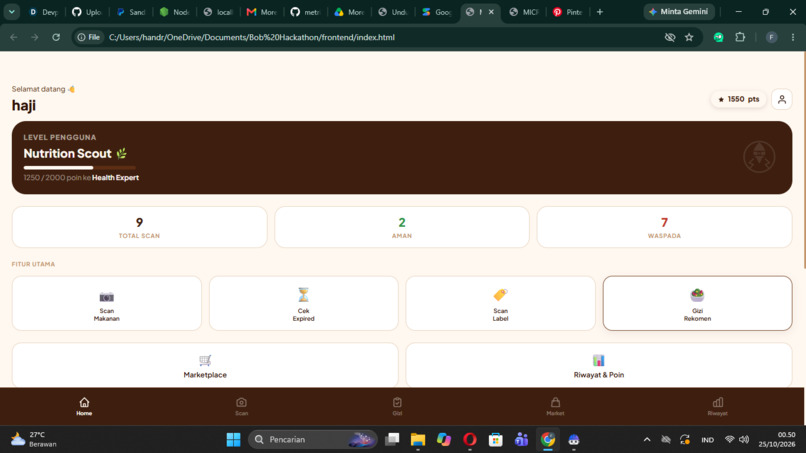Open the Copilot taskbar icon
806x453 pixels.
(444, 440)
